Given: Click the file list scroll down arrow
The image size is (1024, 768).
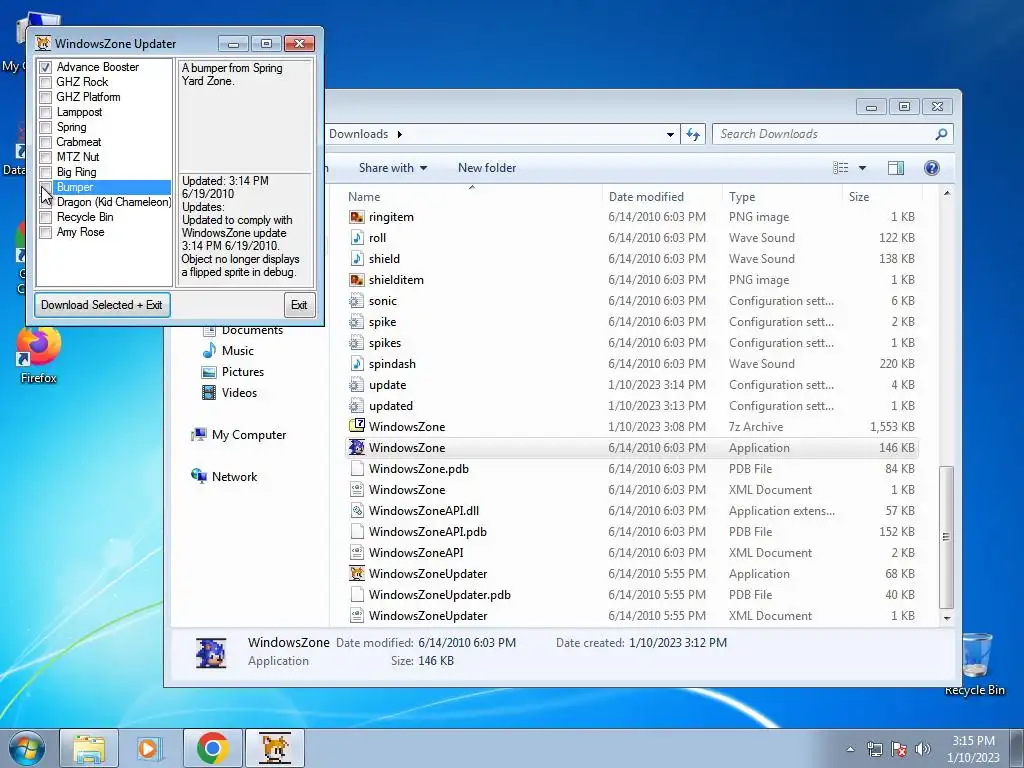Looking at the screenshot, I should [946, 618].
